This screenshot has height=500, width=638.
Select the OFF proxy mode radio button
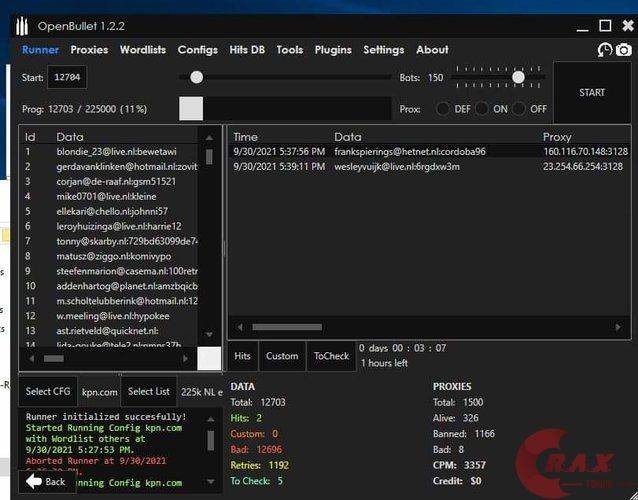pos(519,109)
